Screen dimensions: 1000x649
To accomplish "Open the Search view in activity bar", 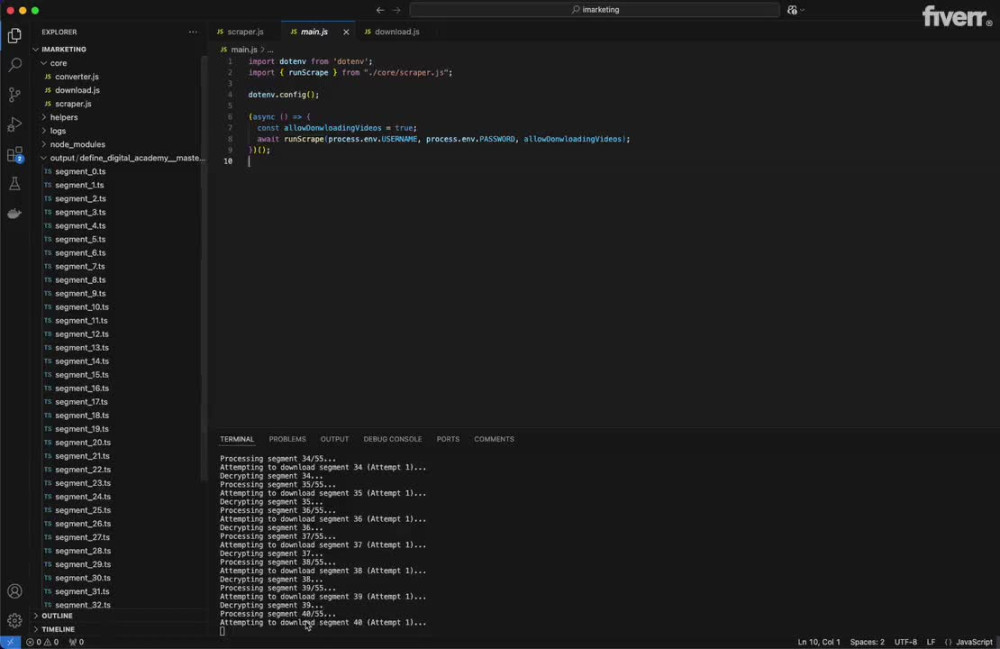I will tap(14, 65).
